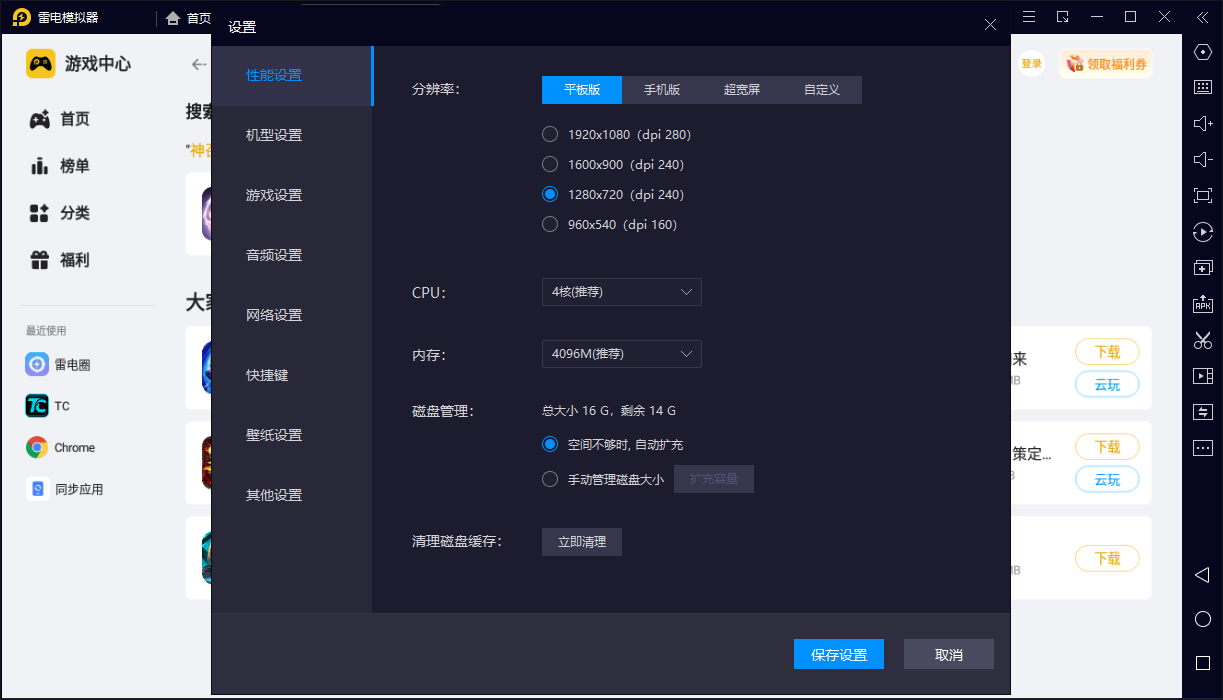Open operation recorder play icon
1223x700 pixels.
(1203, 232)
